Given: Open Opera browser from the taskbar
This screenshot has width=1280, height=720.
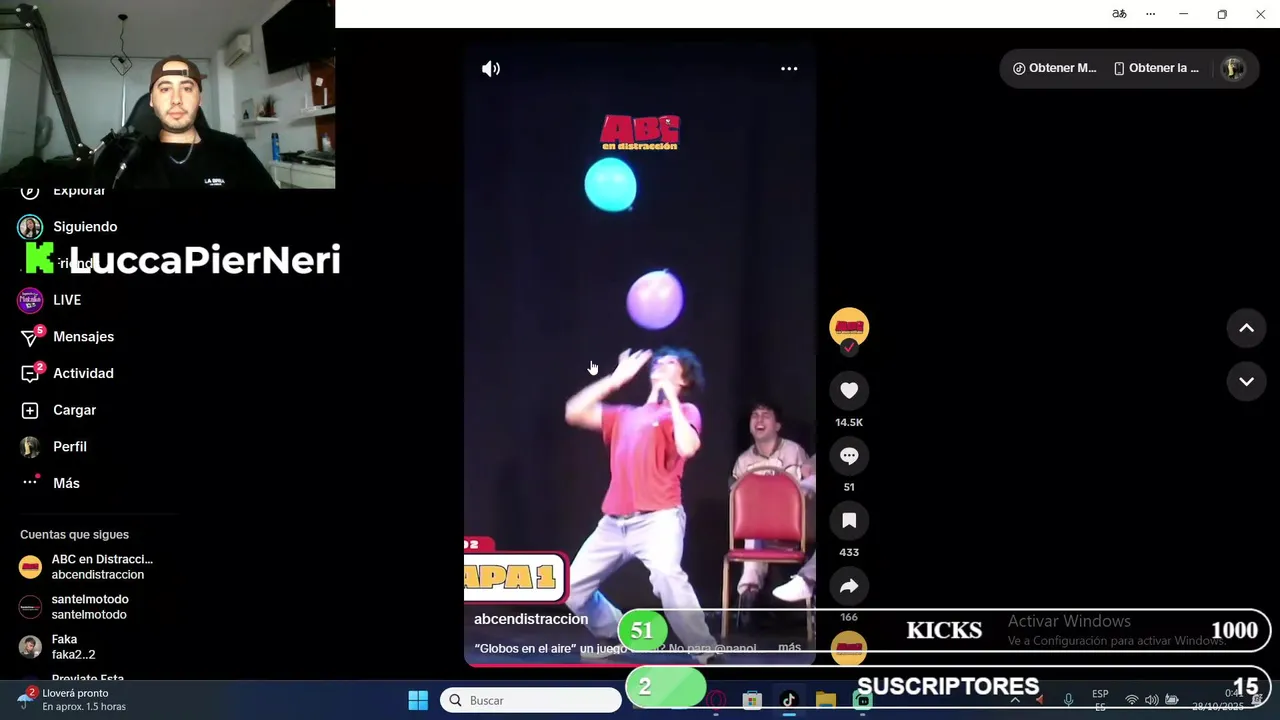Looking at the screenshot, I should 716,700.
